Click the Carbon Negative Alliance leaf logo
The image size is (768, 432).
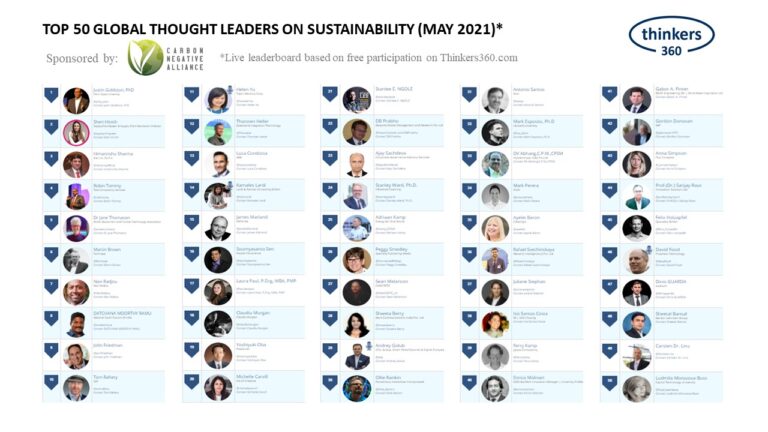[145, 57]
